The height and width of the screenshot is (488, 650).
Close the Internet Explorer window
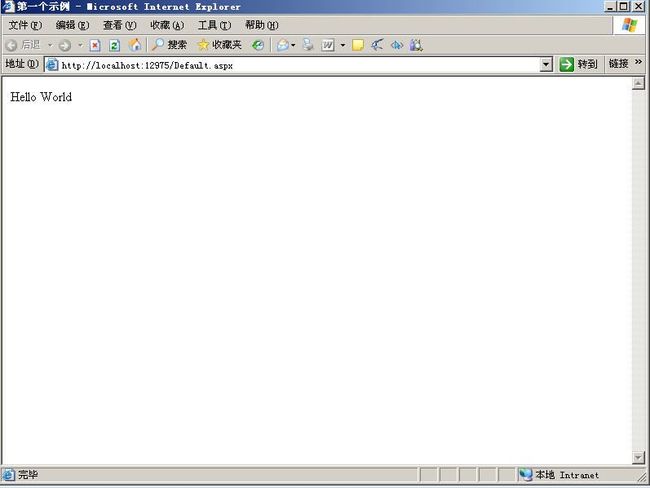tap(639, 6)
